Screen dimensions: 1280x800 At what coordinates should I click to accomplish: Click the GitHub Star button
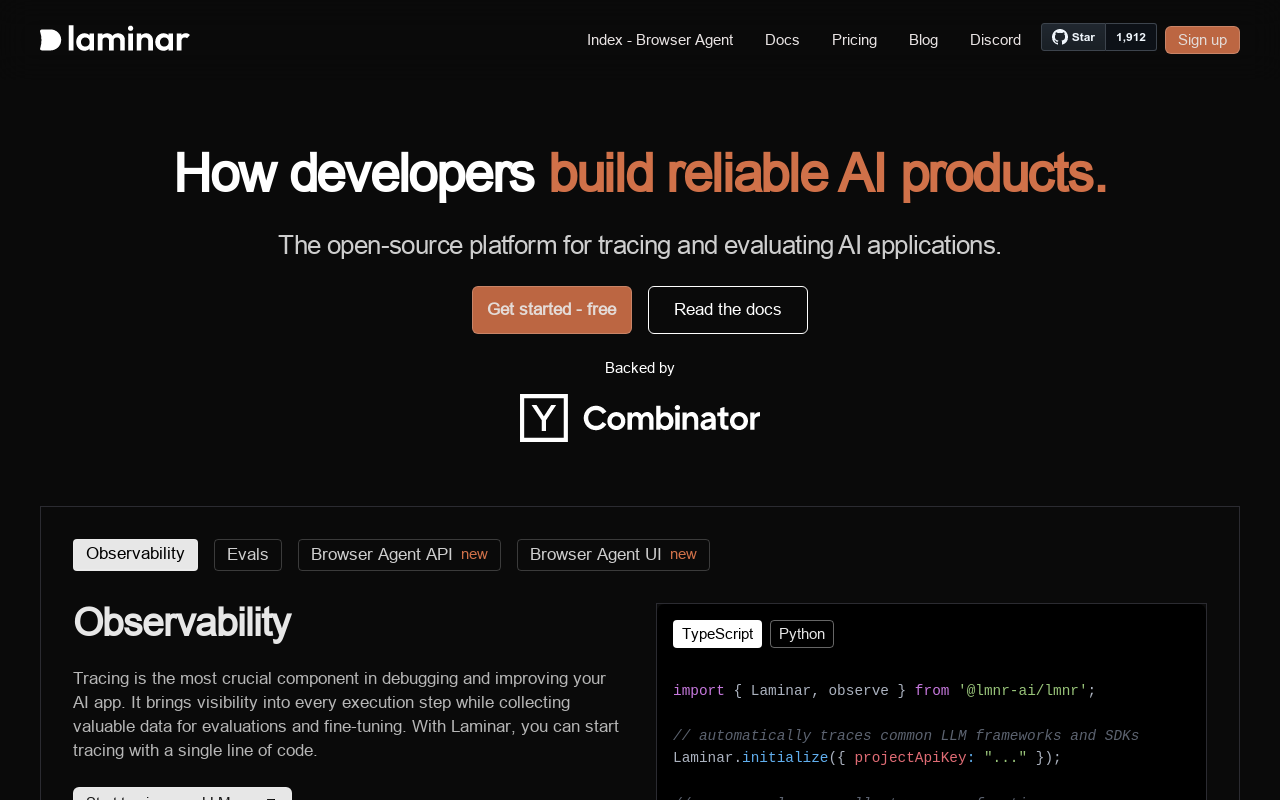tap(1073, 37)
